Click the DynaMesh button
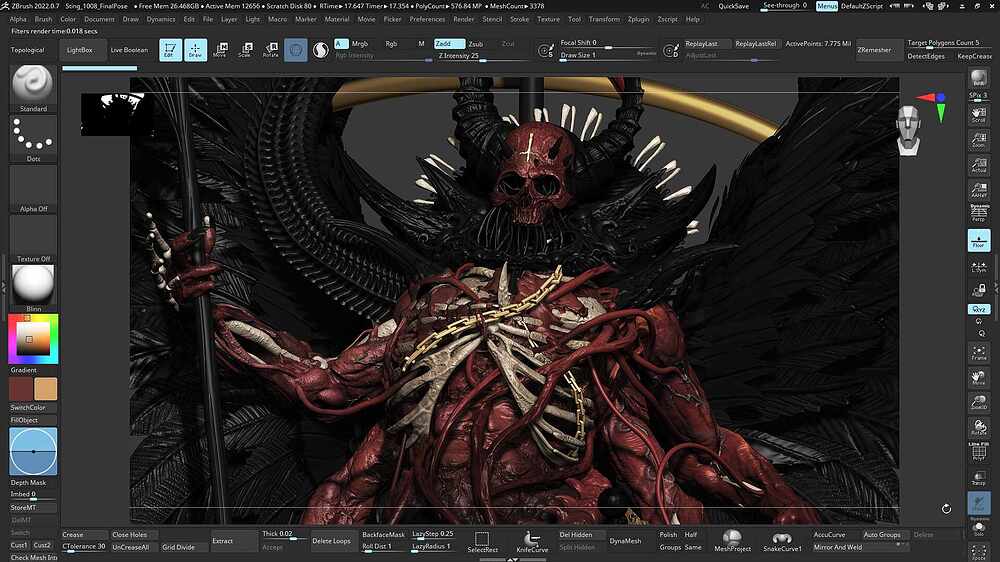The height and width of the screenshot is (562, 1000). [625, 541]
